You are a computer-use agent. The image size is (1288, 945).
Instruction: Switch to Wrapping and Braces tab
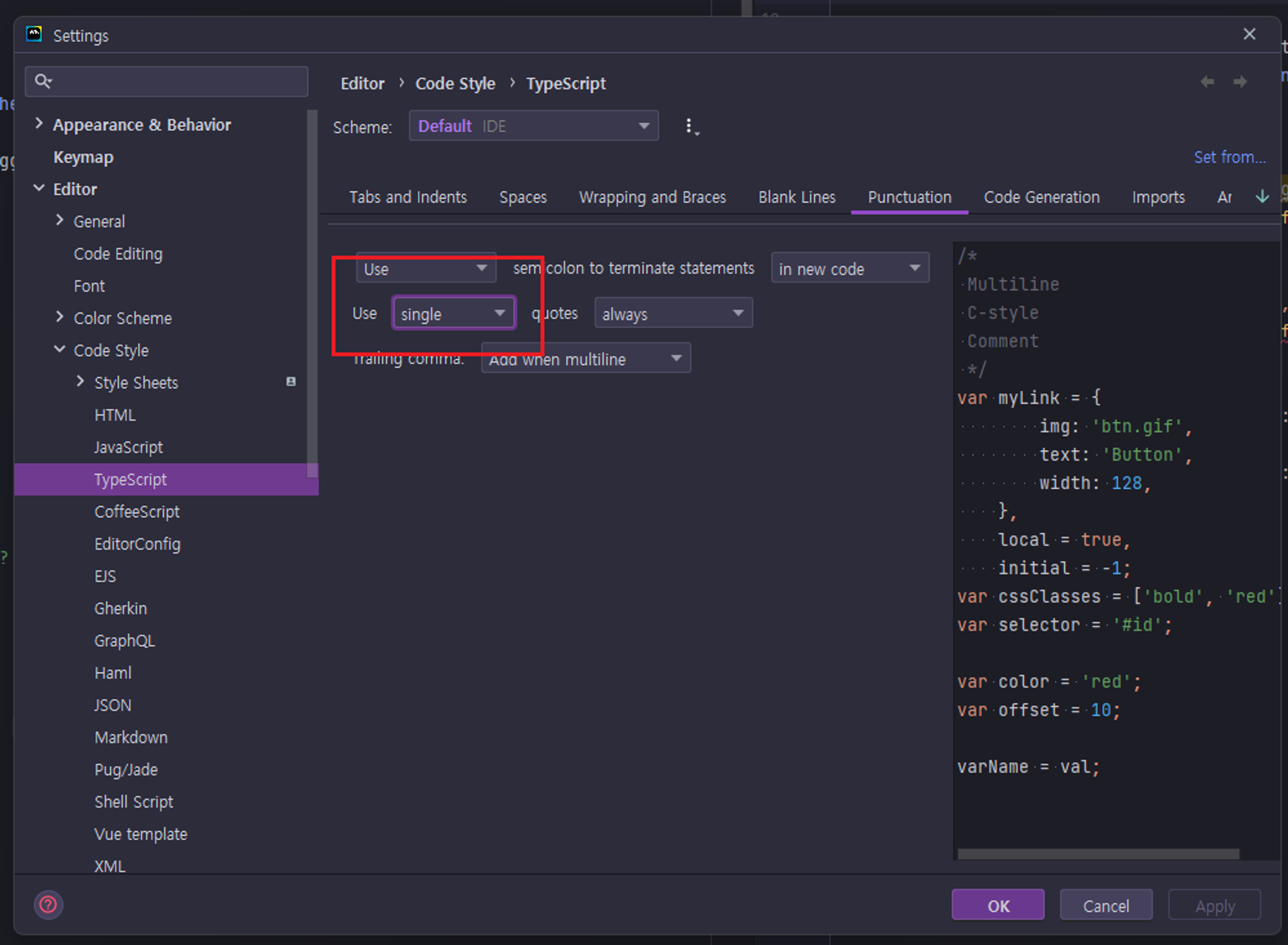[x=652, y=197]
